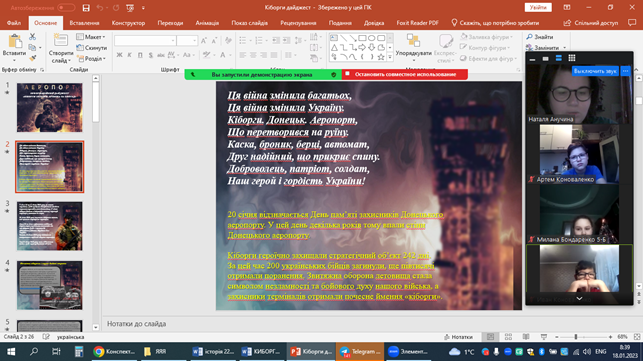Toggle the Нотатки pane in status bar

pyautogui.click(x=458, y=337)
